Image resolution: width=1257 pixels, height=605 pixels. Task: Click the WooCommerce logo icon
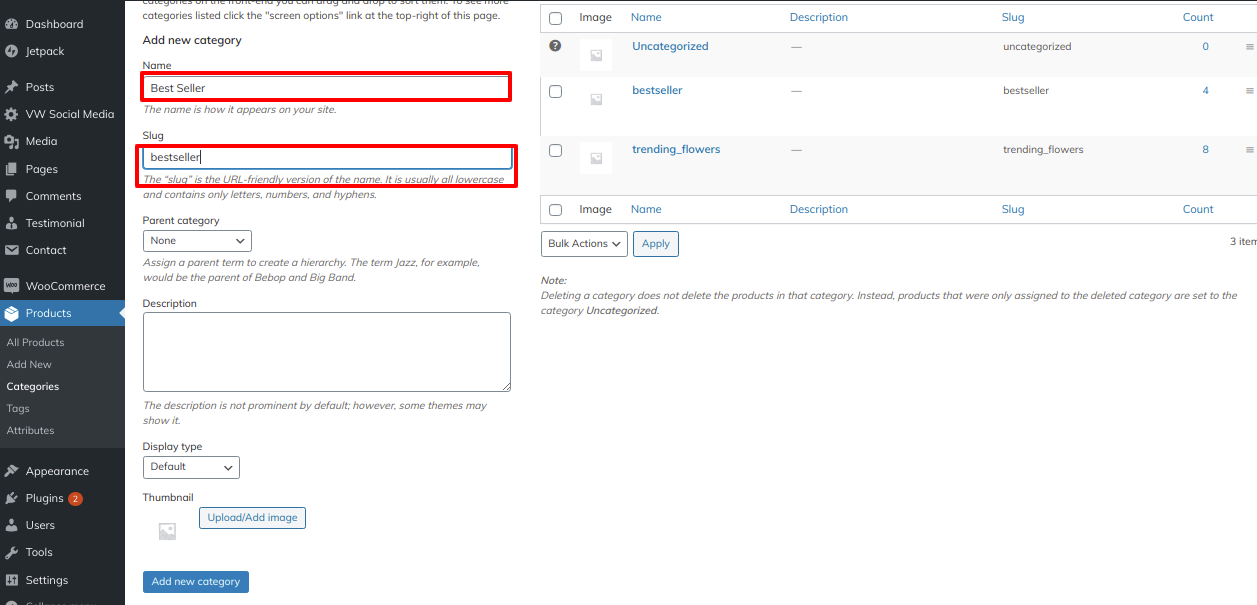pyautogui.click(x=11, y=286)
